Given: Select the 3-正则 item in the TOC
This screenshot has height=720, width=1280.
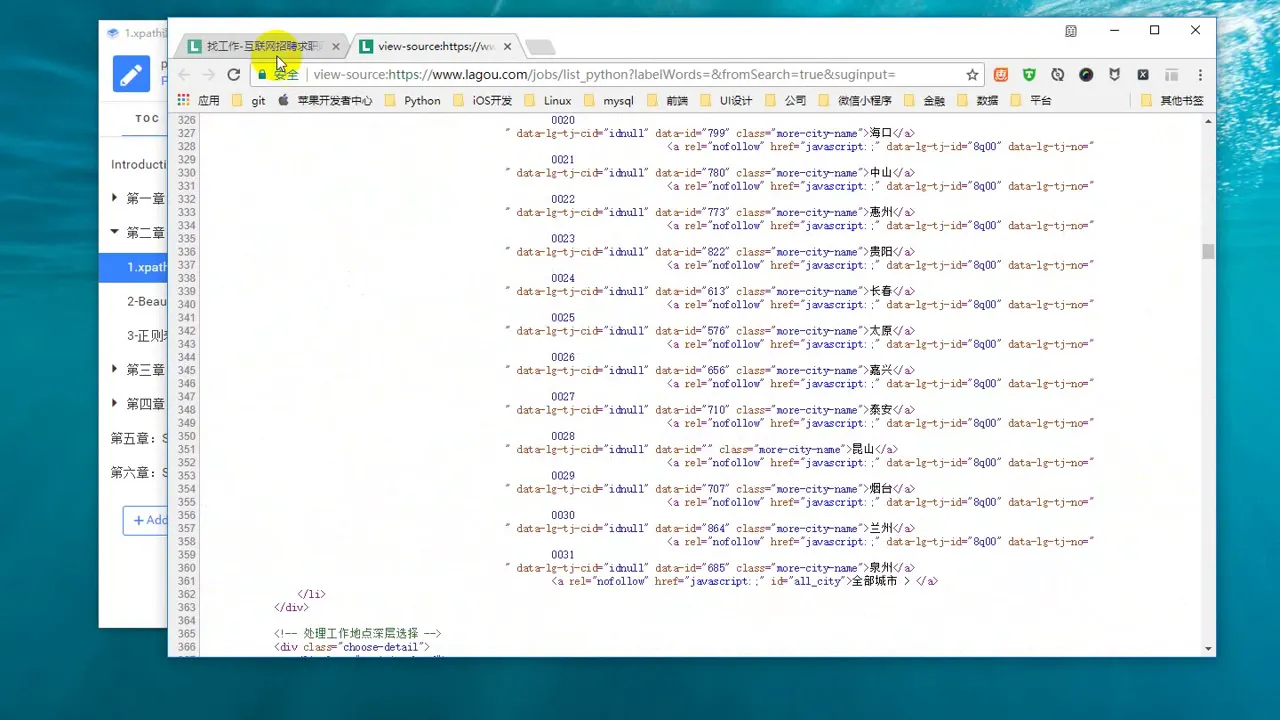Looking at the screenshot, I should click(146, 335).
